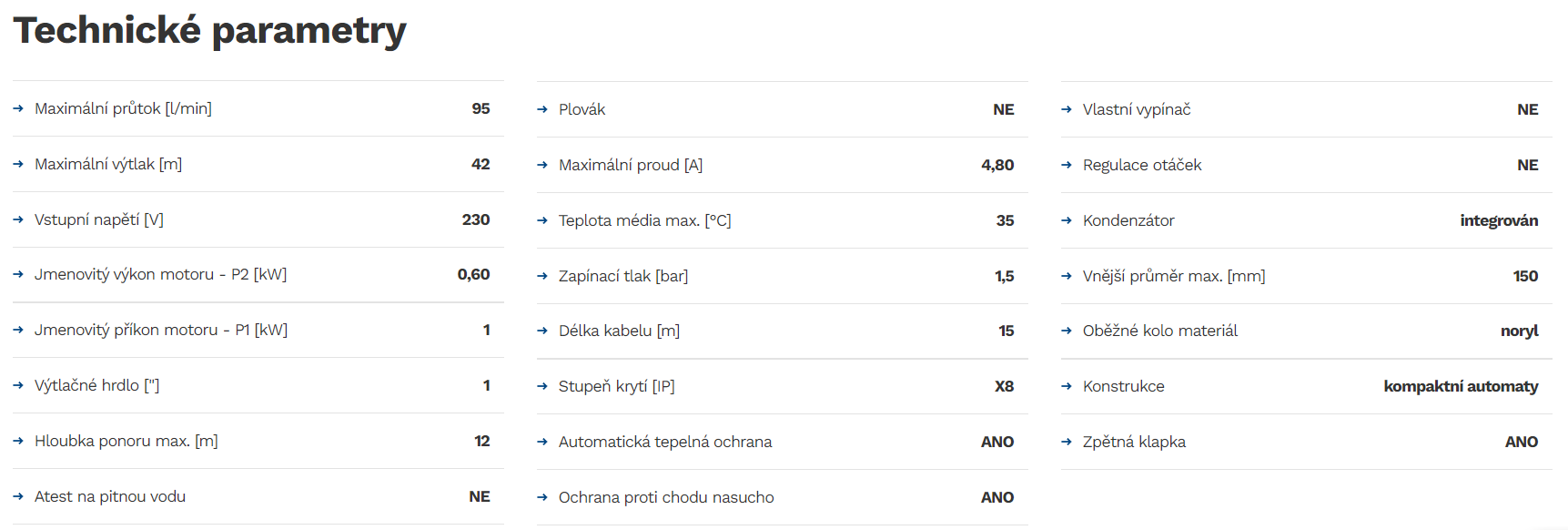Viewport: 1568px width, 530px height.
Task: Click the Regulace otáček parameter label
Action: click(x=1142, y=165)
